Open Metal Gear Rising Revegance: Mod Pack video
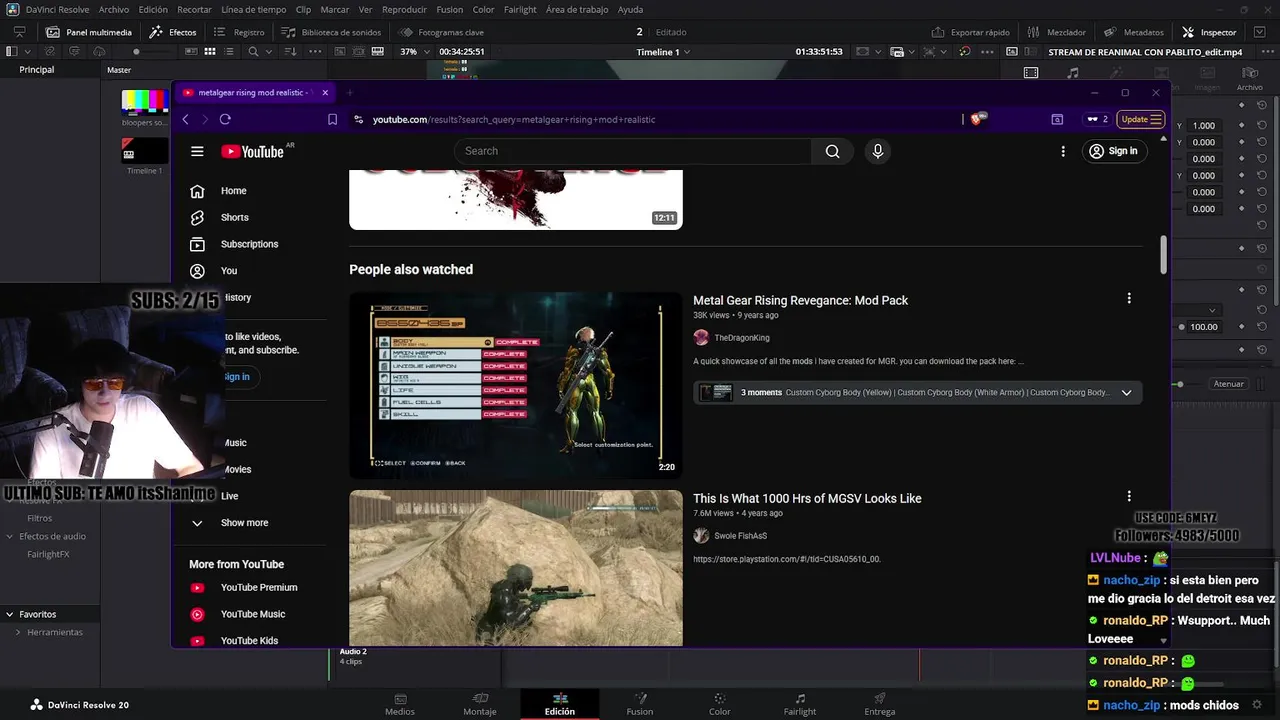1280x720 pixels. [x=800, y=300]
